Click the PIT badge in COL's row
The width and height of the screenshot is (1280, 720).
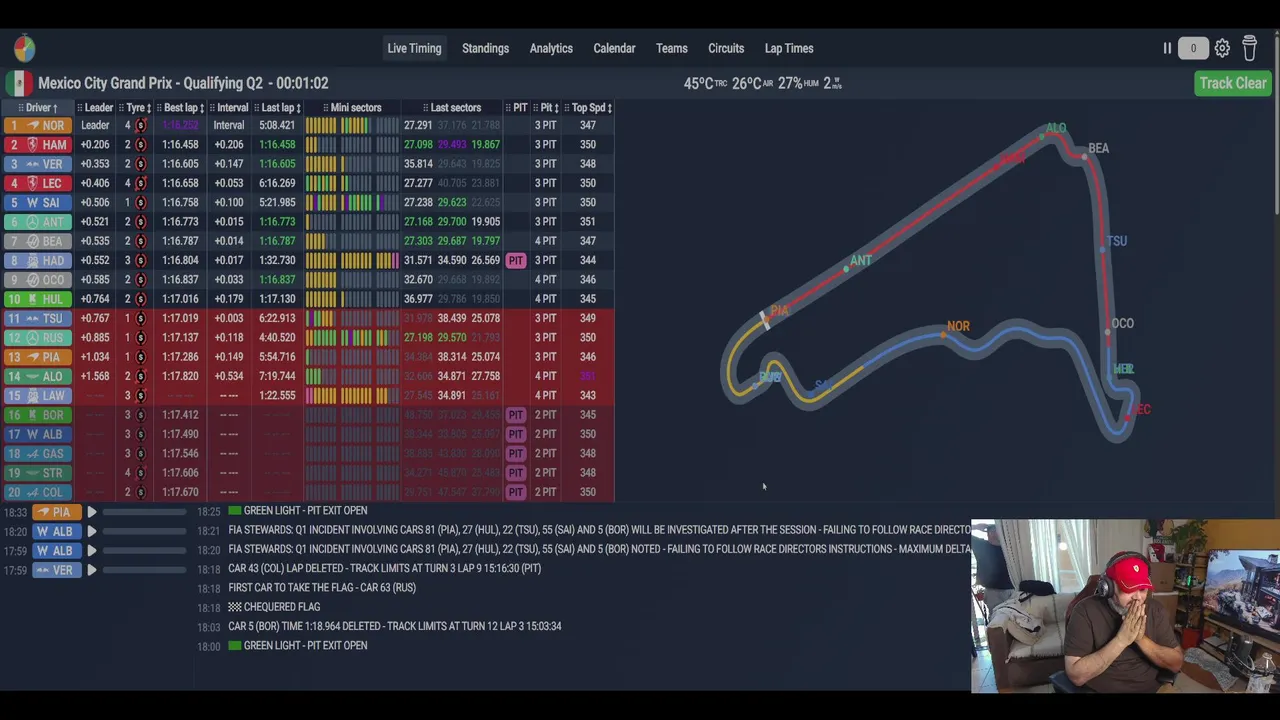click(515, 492)
